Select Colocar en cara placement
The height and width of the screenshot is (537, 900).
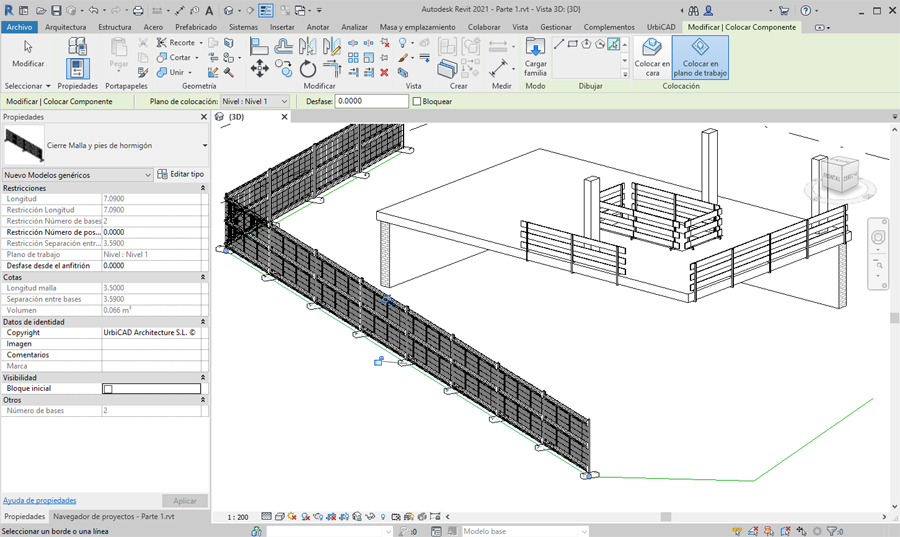652,57
